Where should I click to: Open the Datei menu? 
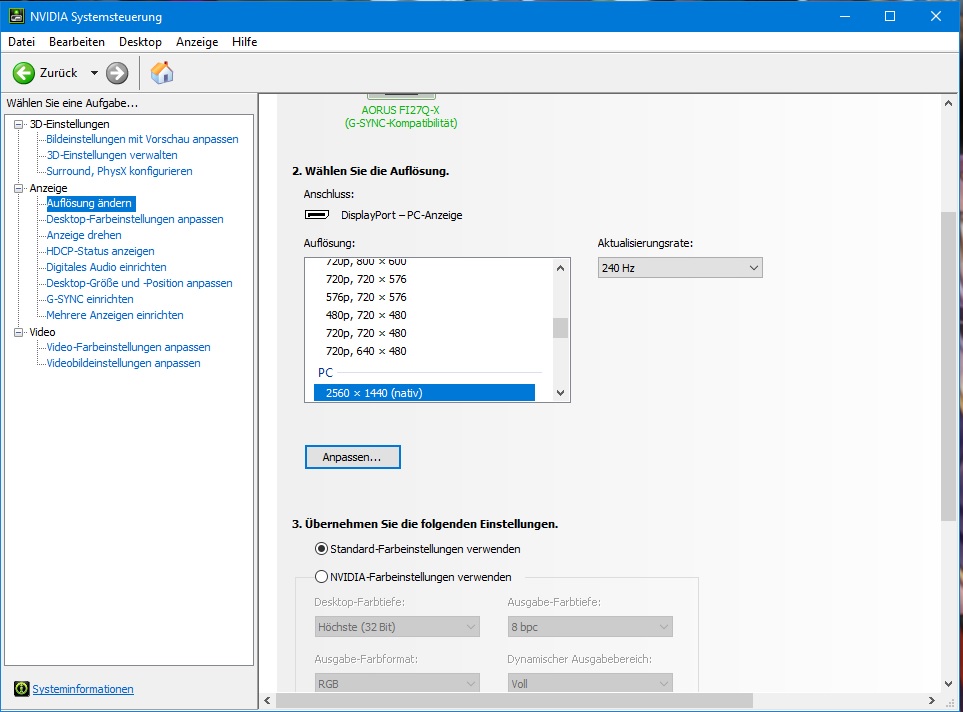click(x=21, y=42)
